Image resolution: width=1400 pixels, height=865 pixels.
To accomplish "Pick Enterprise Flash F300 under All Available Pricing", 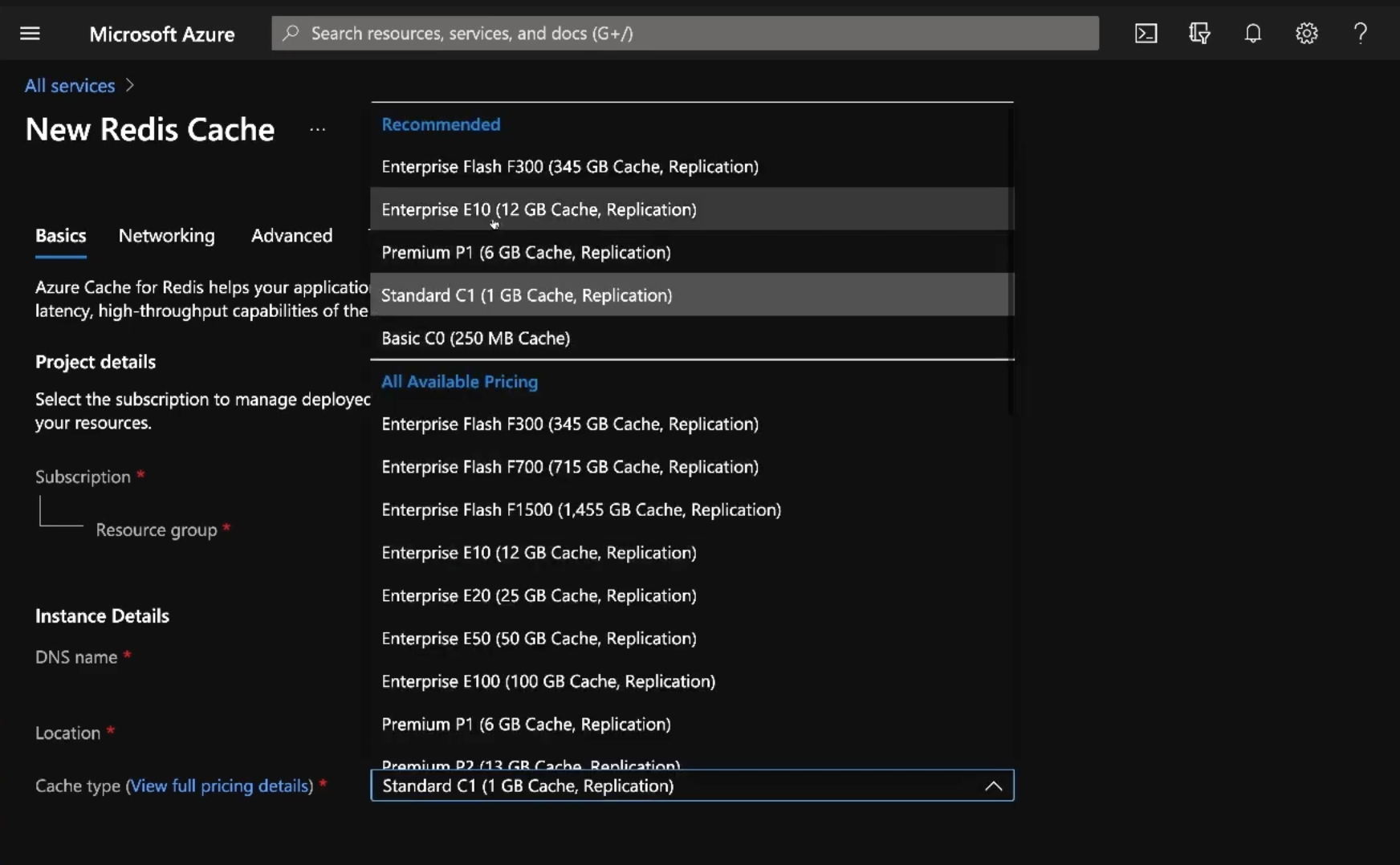I will pyautogui.click(x=692, y=424).
